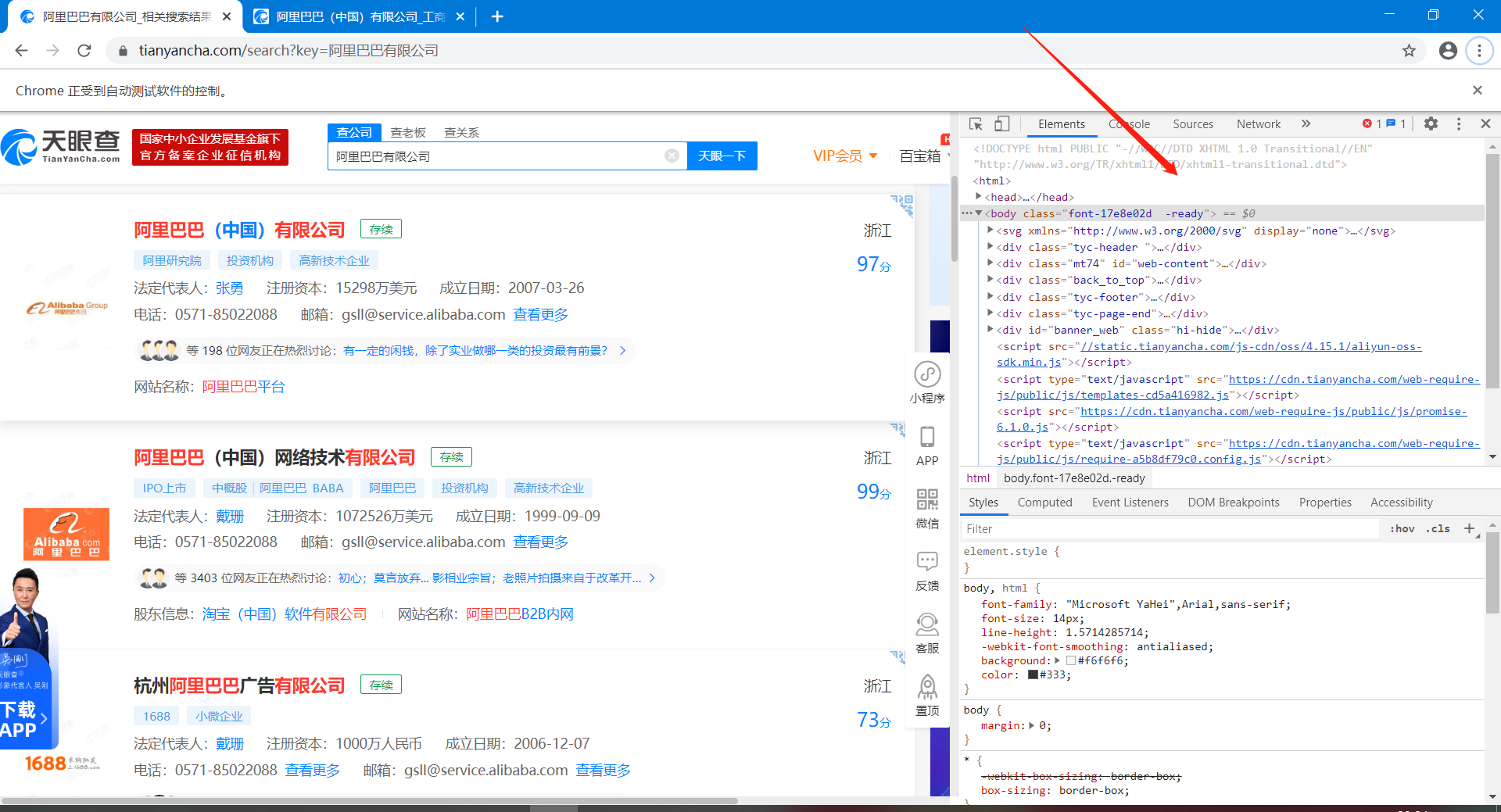Expand the tyc-footer div node
This screenshot has height=812, width=1501.
click(x=991, y=297)
